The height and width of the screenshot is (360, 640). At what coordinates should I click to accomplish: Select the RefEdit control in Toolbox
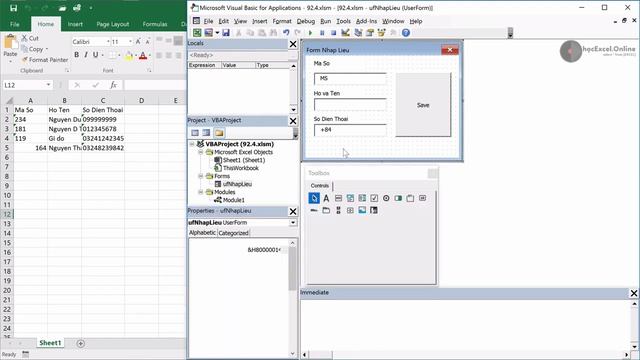(x=374, y=210)
